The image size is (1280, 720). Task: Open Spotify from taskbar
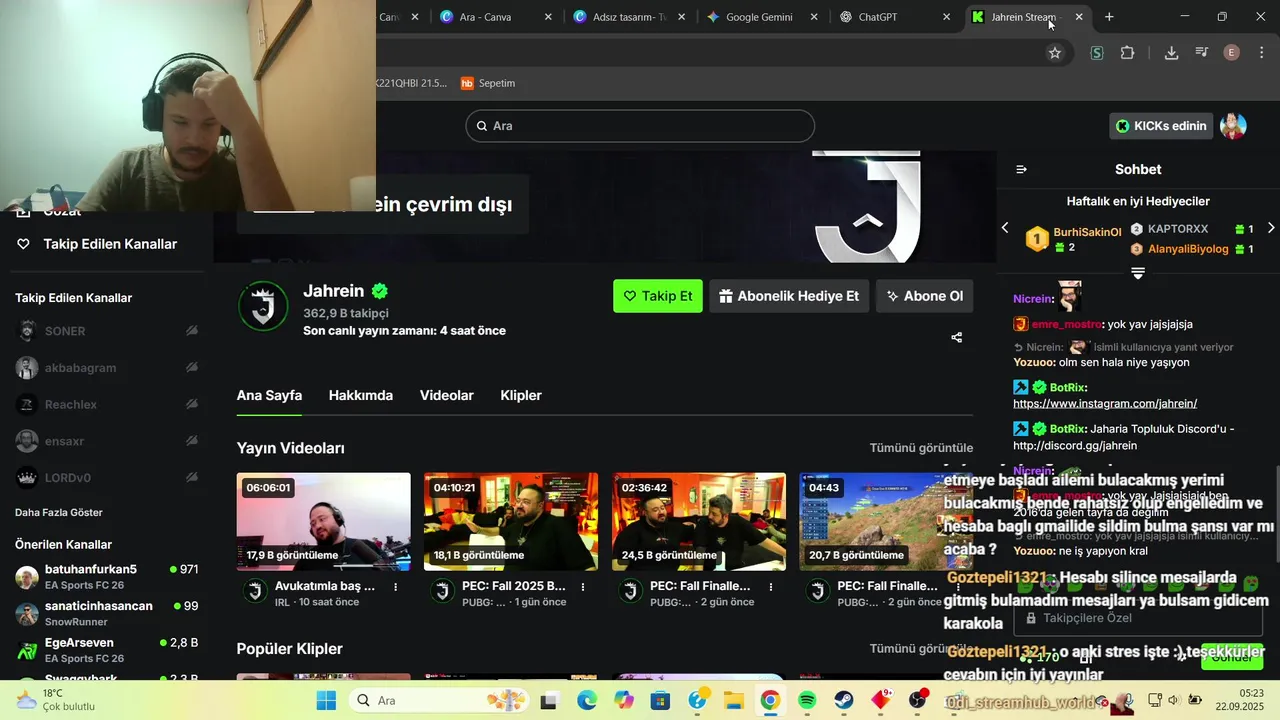pyautogui.click(x=807, y=700)
